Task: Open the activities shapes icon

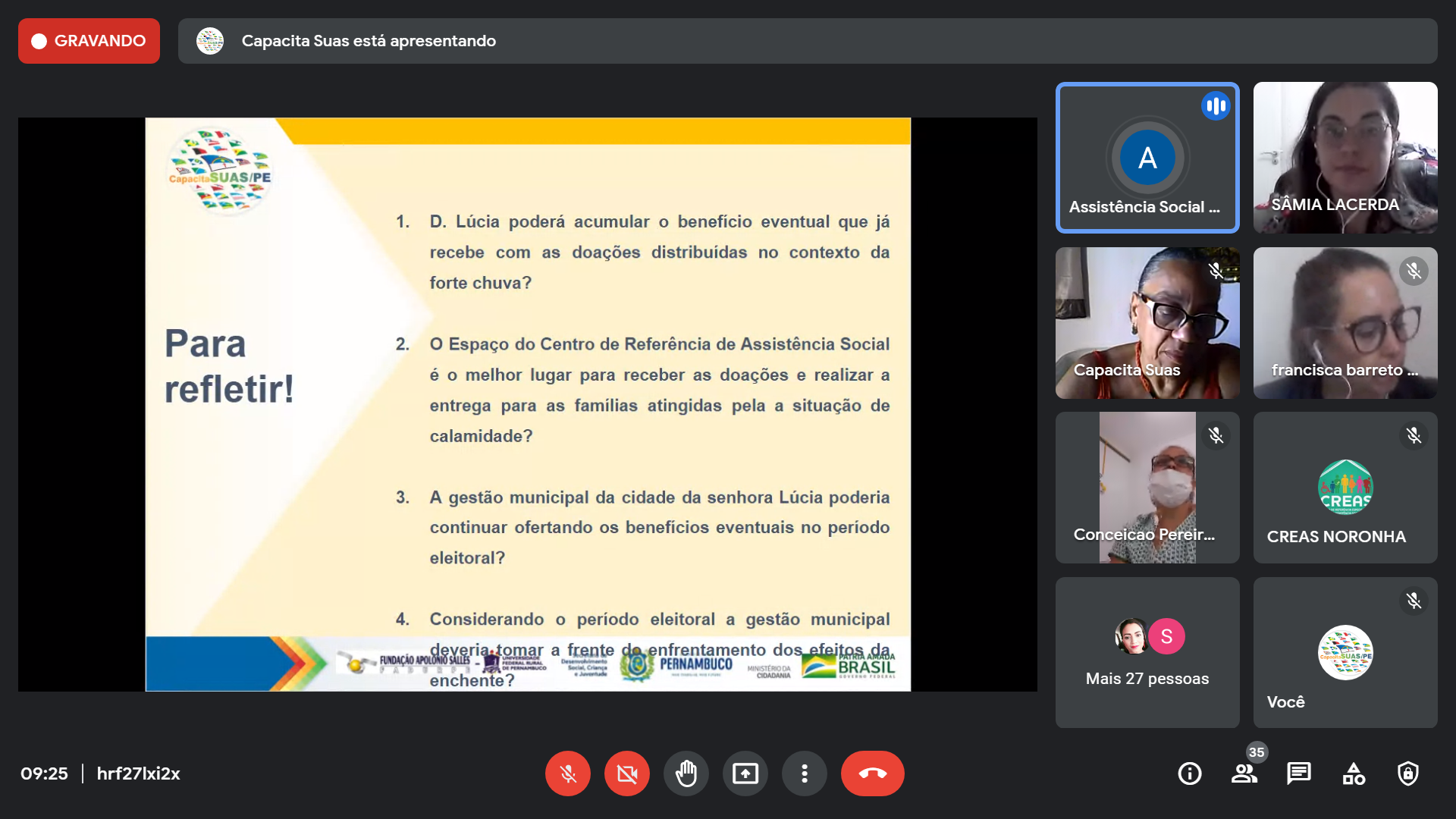Action: tap(1354, 773)
